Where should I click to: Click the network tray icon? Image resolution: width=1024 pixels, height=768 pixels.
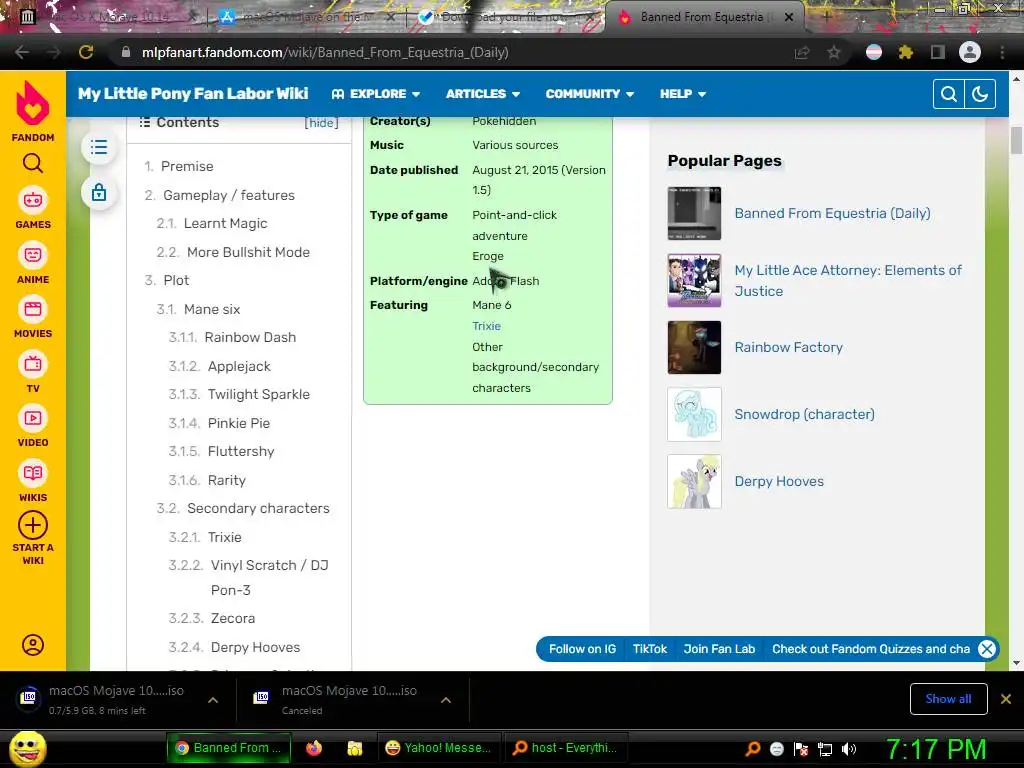[x=825, y=748]
